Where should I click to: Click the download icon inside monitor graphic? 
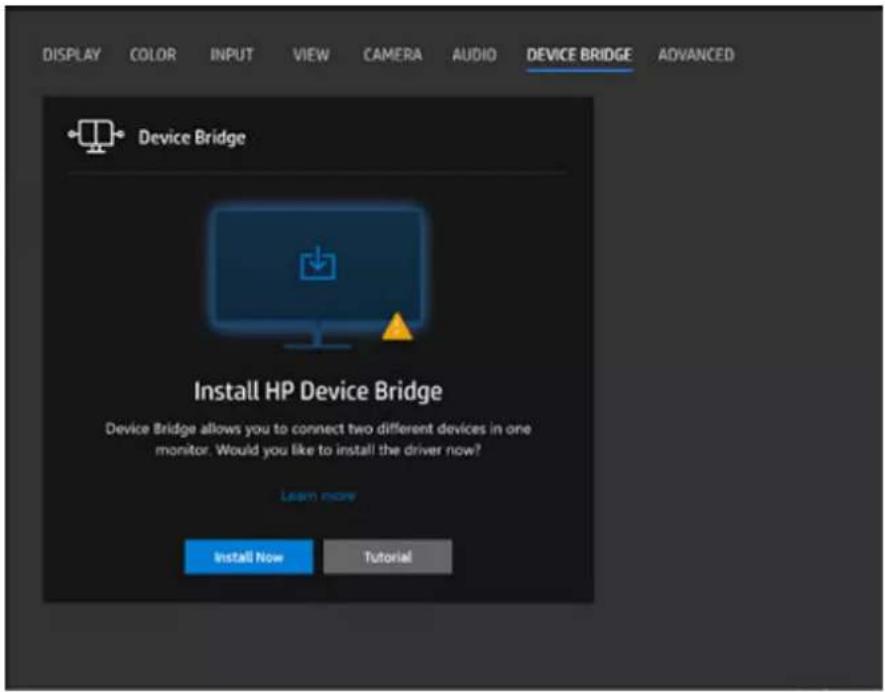[x=318, y=263]
